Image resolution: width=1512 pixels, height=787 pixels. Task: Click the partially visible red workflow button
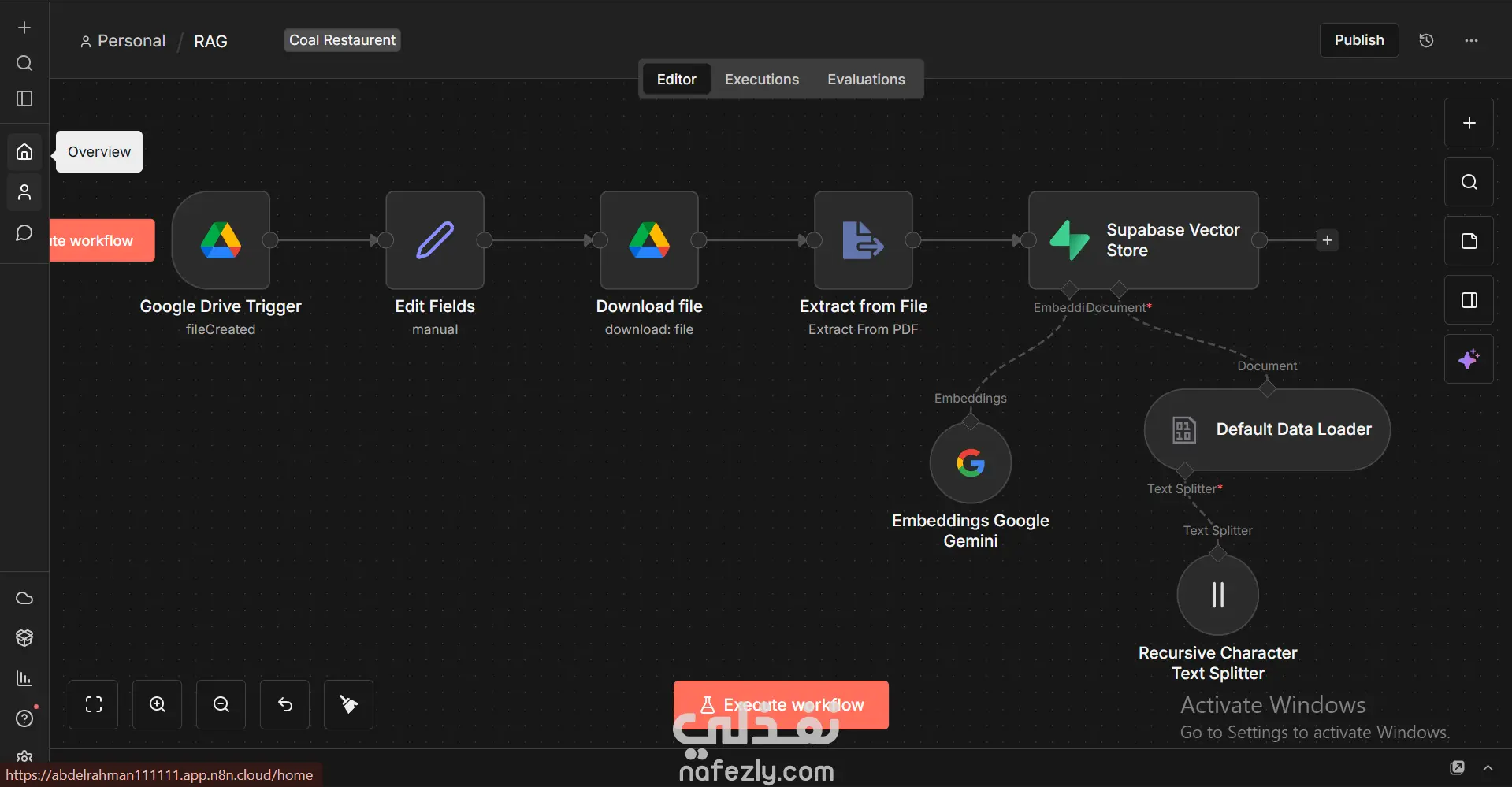tap(102, 240)
